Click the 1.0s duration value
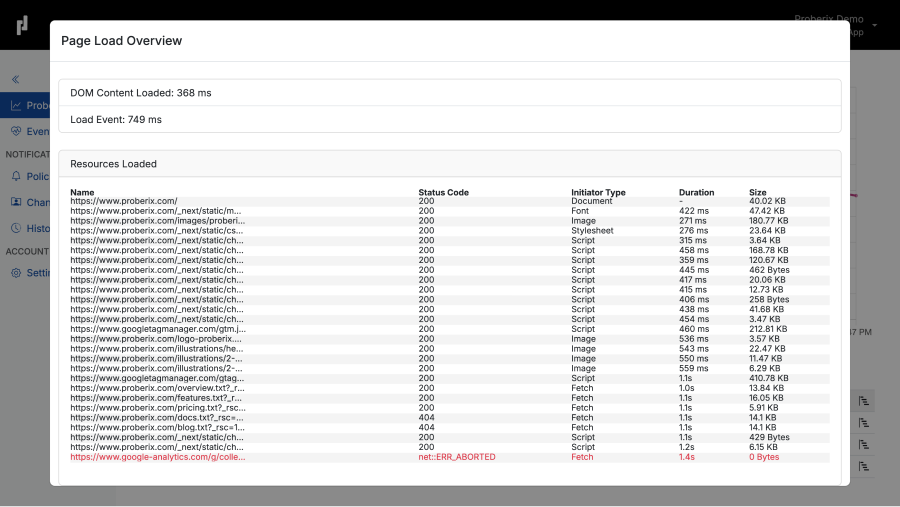 (x=687, y=388)
